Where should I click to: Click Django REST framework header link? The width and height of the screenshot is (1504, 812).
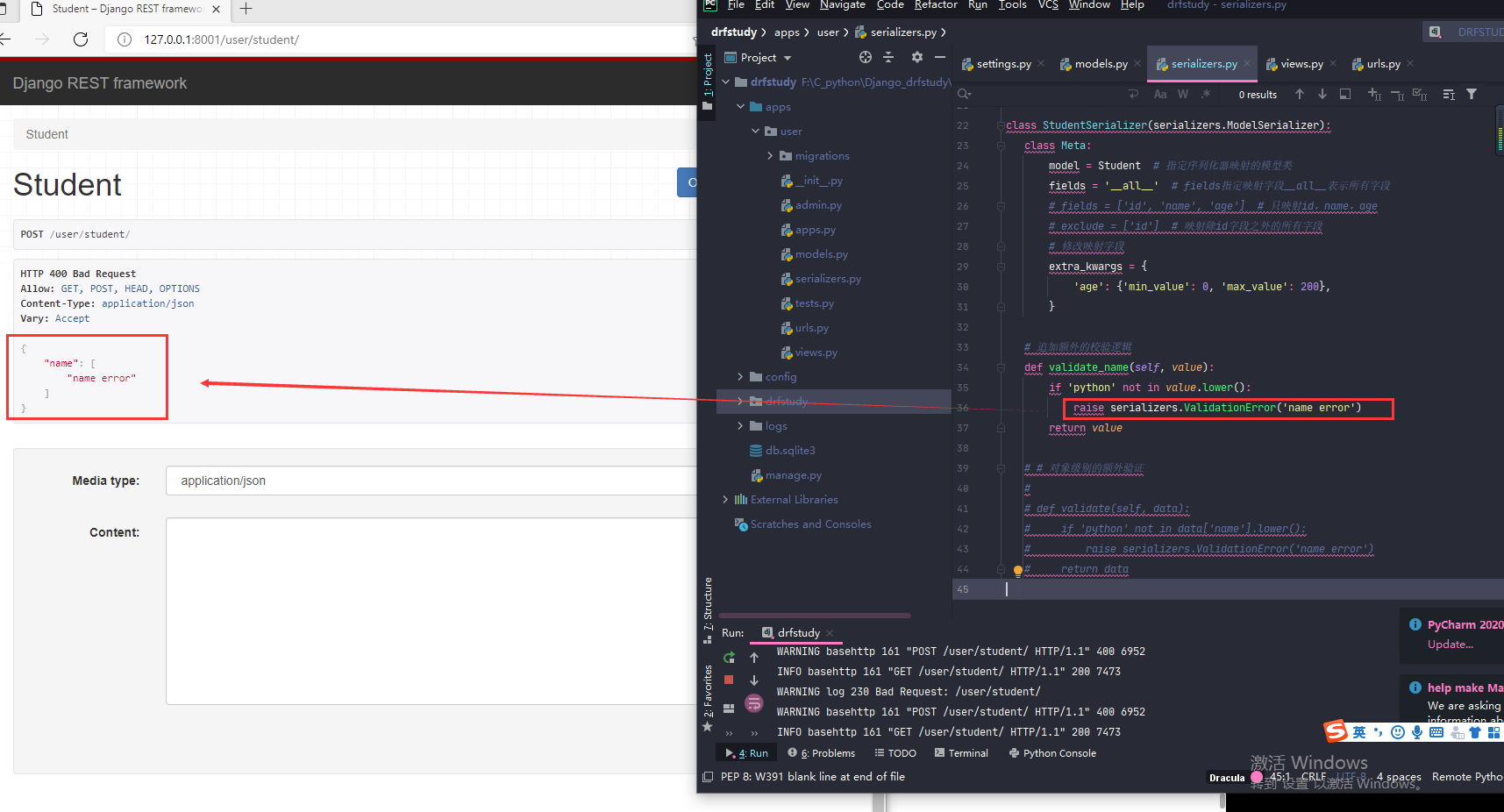point(100,83)
